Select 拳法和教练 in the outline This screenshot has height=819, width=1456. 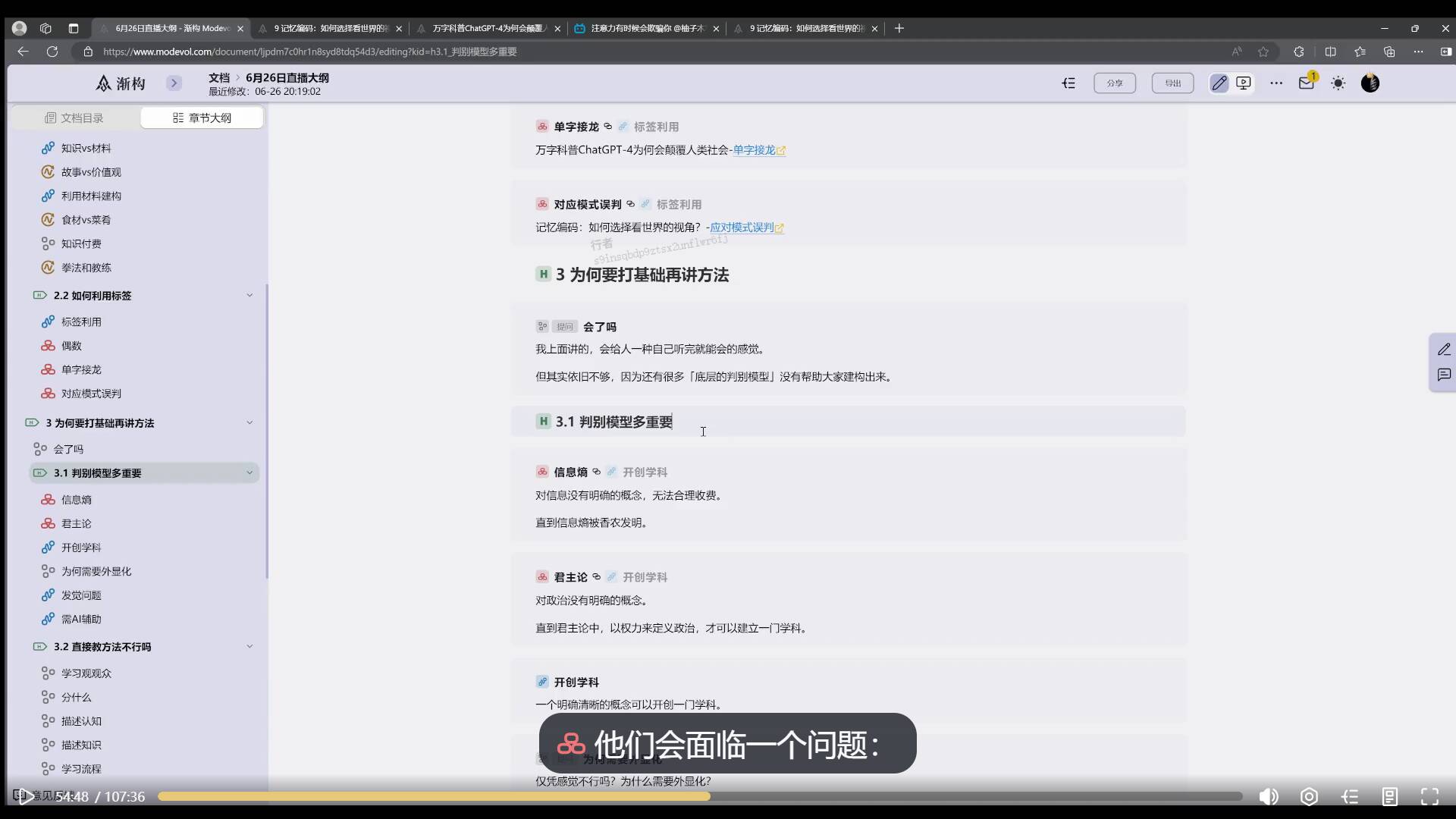point(86,268)
